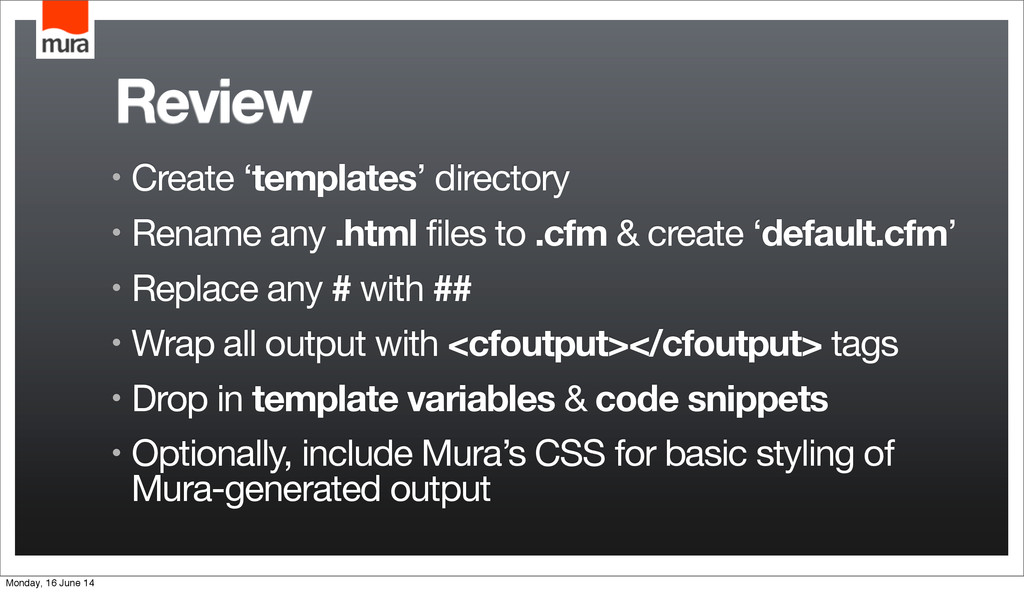
Task: Select the '<cfoutput></cfoutput>' tag text
Action: (x=635, y=344)
